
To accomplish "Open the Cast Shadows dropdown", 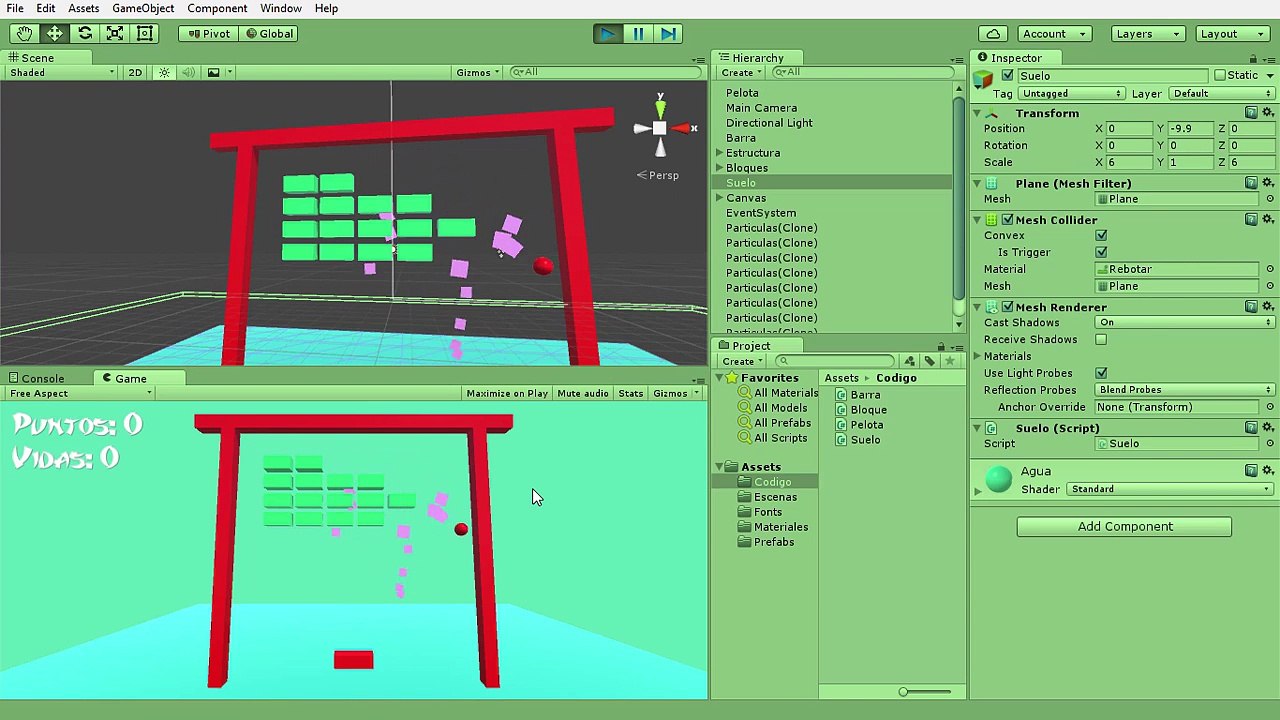I will click(x=1185, y=323).
